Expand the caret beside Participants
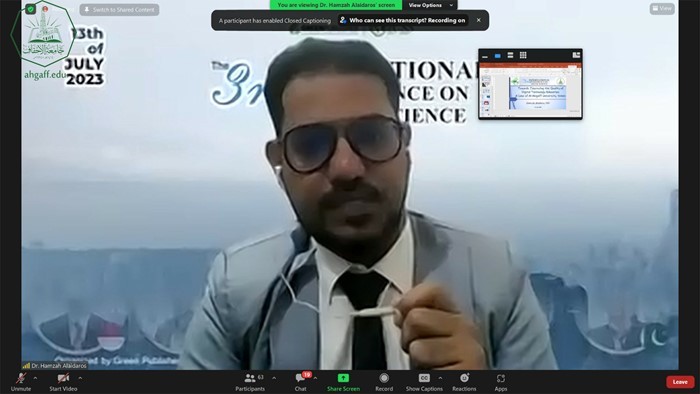Viewport: 700px width, 394px height. (274, 378)
